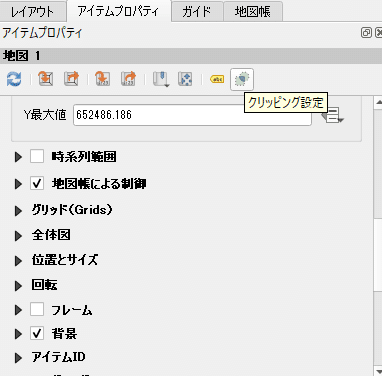
Task: Activate interactive map extent editing tool
Action: point(185,79)
